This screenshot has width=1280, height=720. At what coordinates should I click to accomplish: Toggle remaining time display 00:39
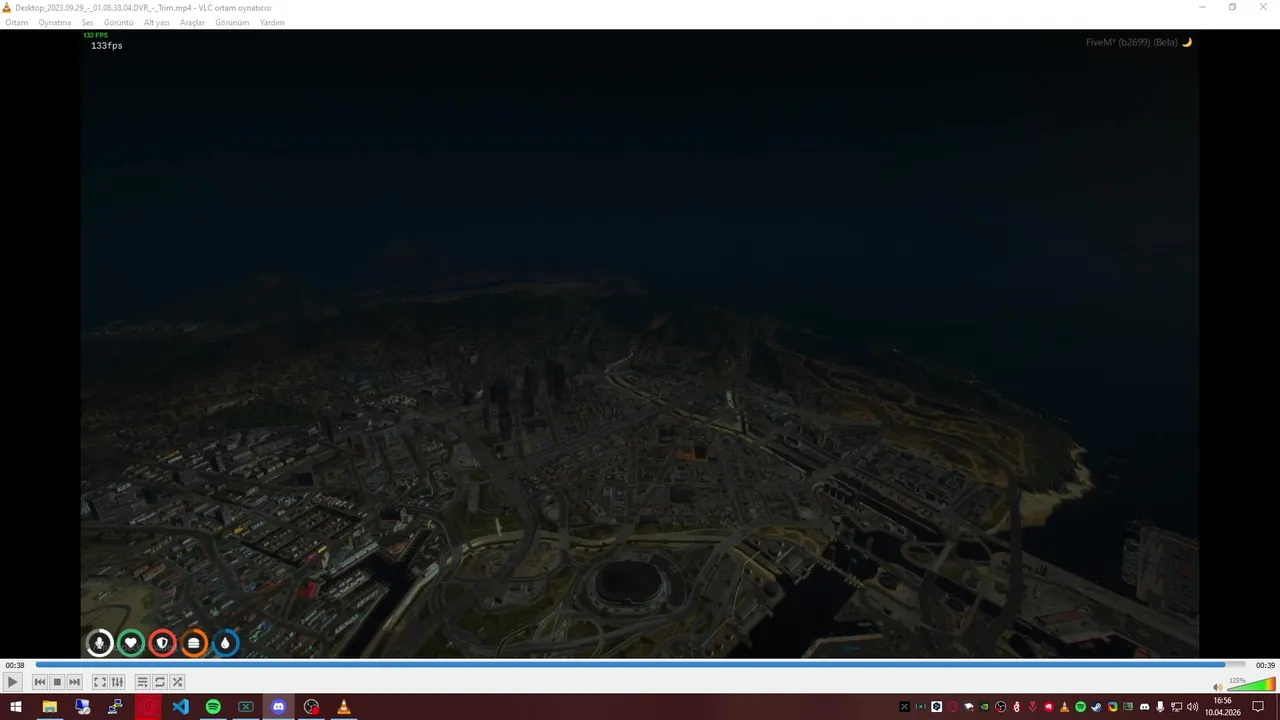click(1265, 665)
